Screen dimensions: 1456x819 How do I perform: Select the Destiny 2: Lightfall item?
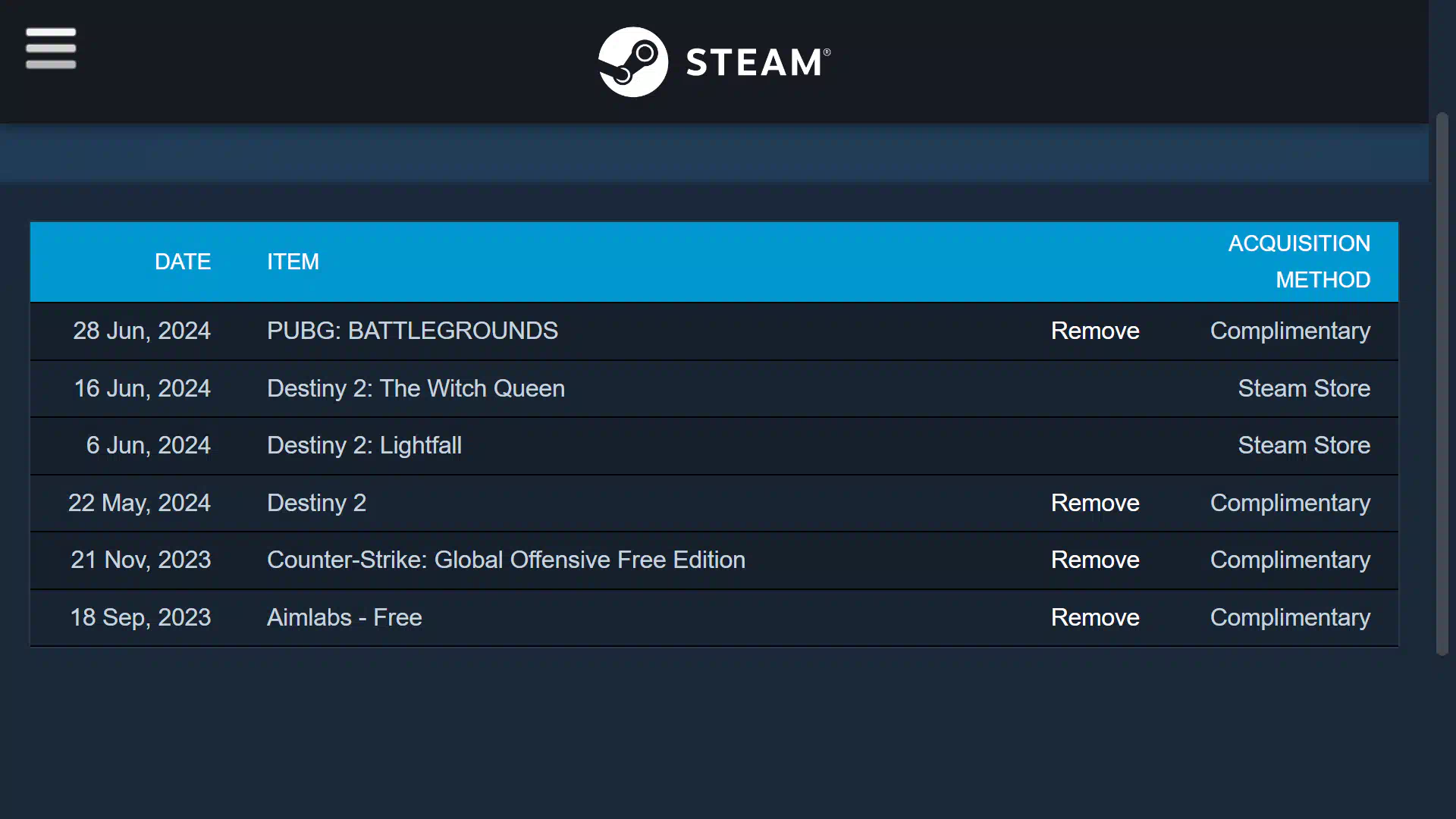pos(364,446)
